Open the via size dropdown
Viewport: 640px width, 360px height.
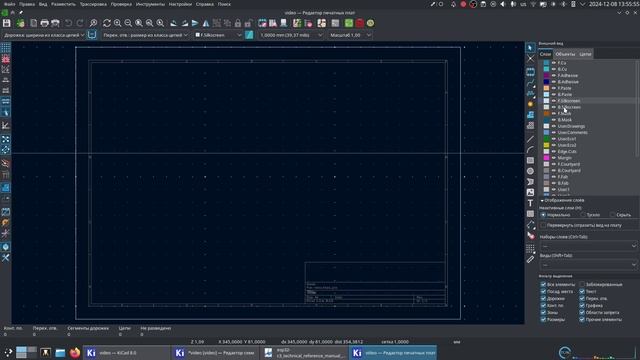(x=145, y=35)
